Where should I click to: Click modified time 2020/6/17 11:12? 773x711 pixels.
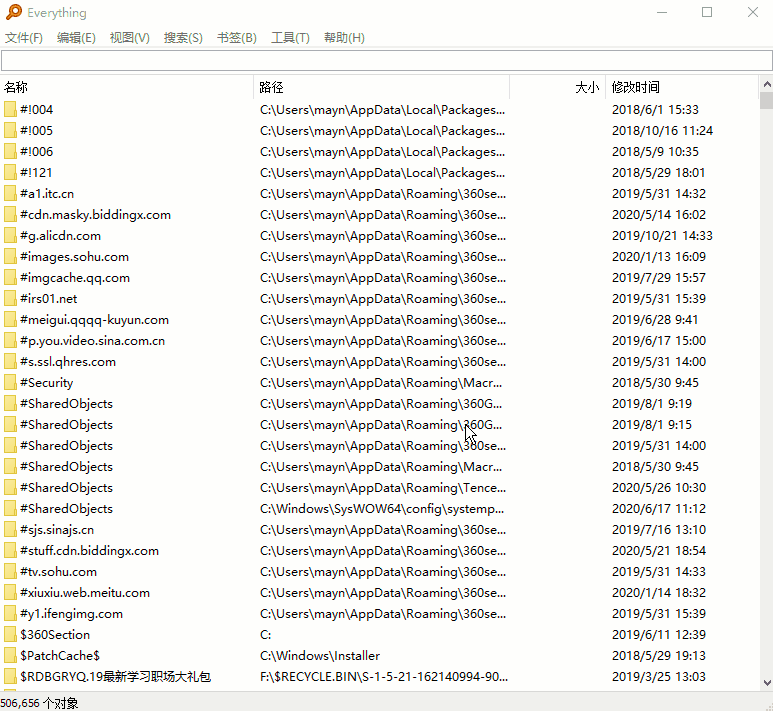tap(659, 509)
